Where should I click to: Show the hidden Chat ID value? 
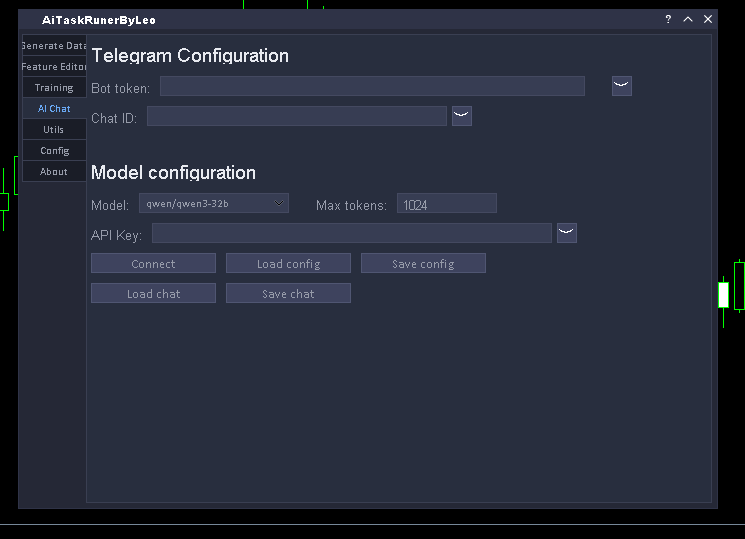click(x=461, y=116)
